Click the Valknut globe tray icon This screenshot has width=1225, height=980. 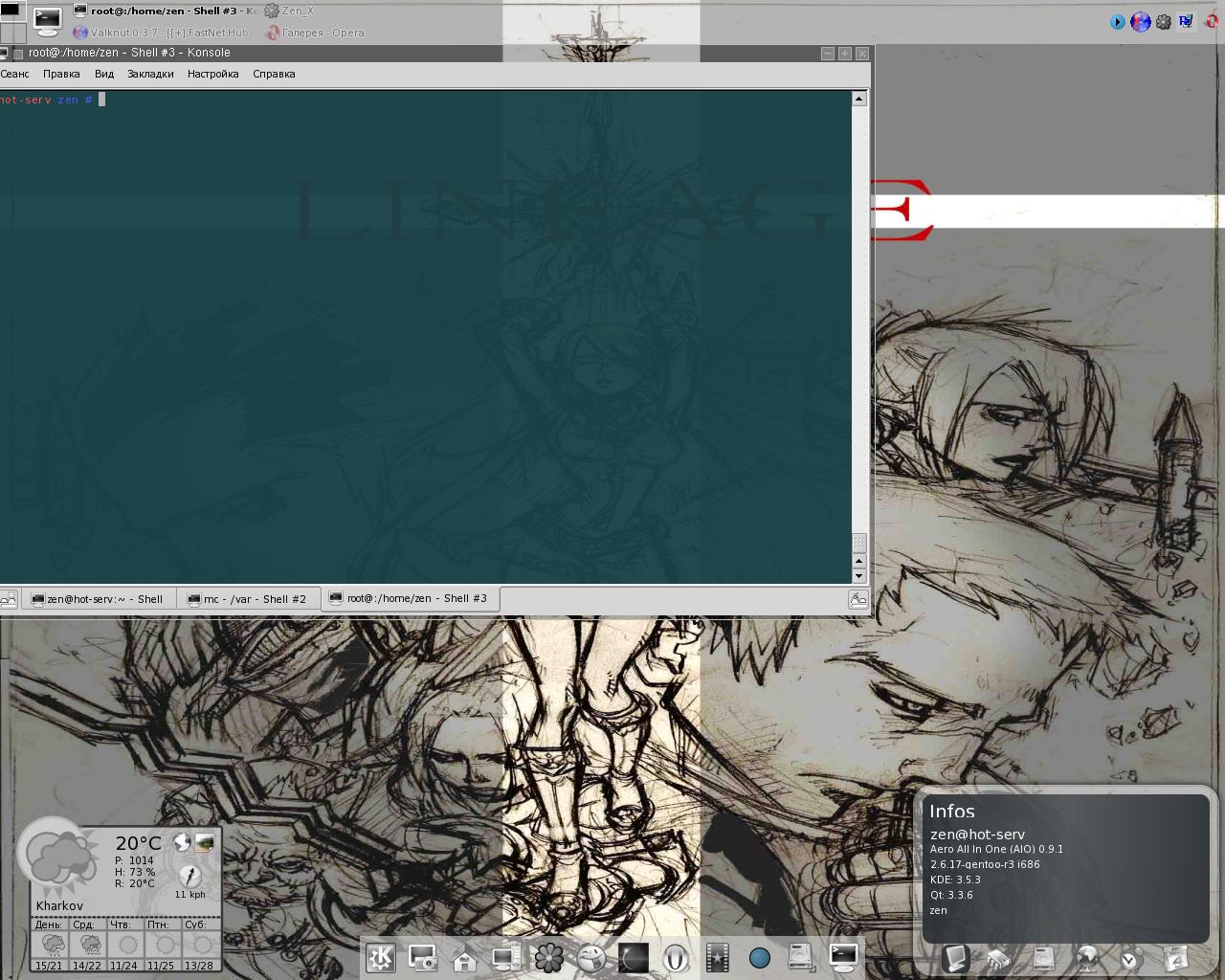pos(1140,22)
